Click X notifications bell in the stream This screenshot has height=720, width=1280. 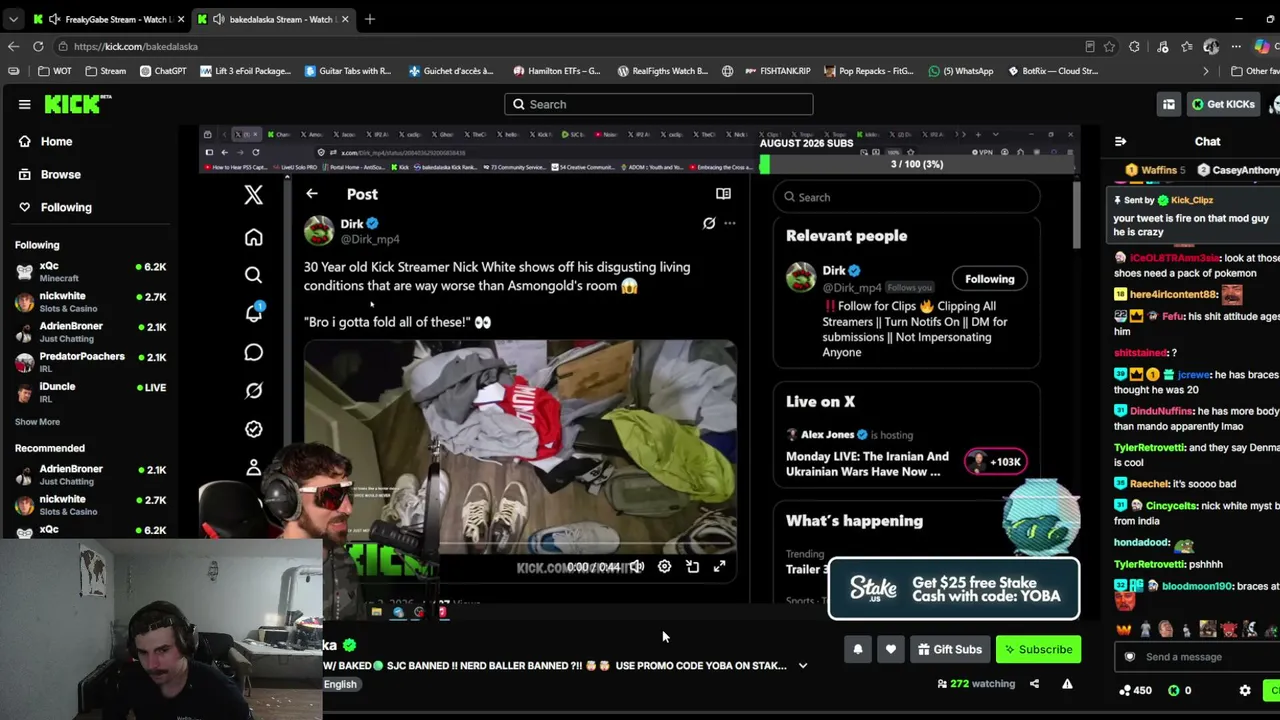pyautogui.click(x=253, y=314)
